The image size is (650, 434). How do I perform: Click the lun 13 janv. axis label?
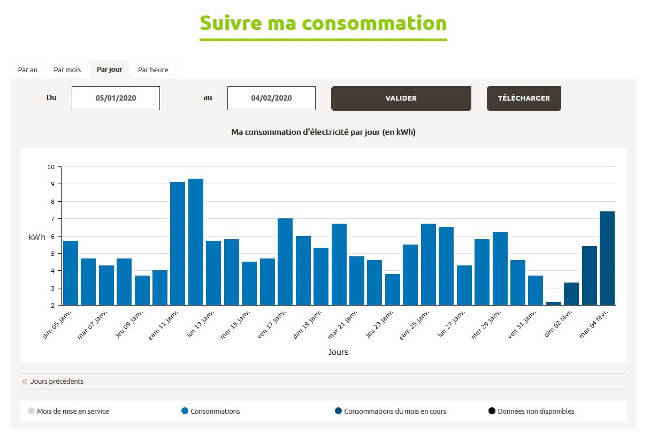pos(201,324)
